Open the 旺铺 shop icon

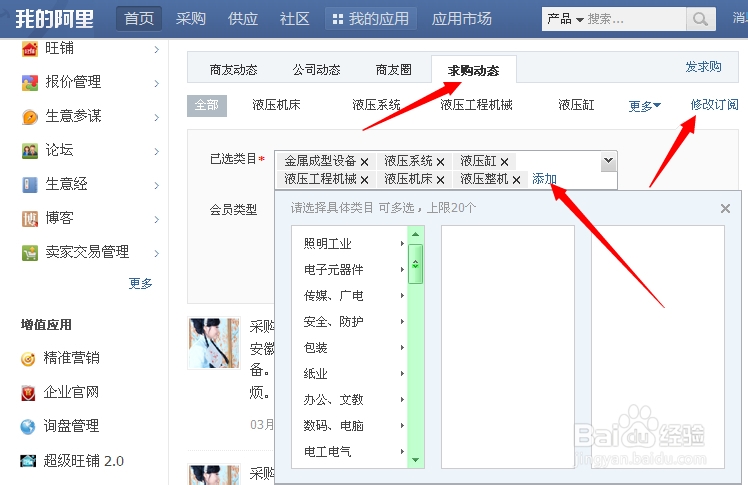[30, 49]
